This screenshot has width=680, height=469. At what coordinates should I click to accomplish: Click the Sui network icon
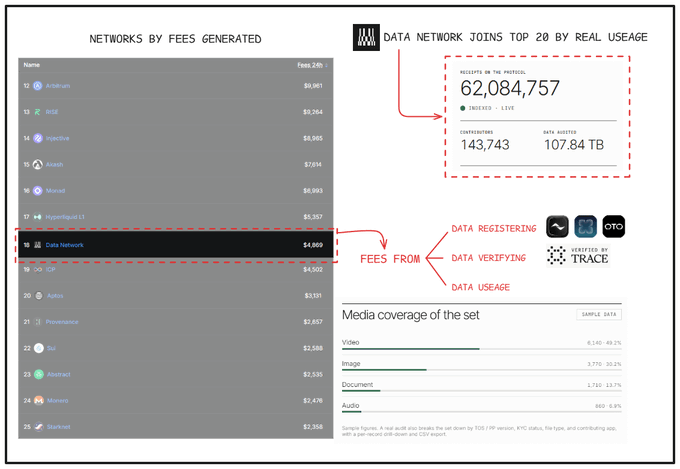click(x=39, y=348)
